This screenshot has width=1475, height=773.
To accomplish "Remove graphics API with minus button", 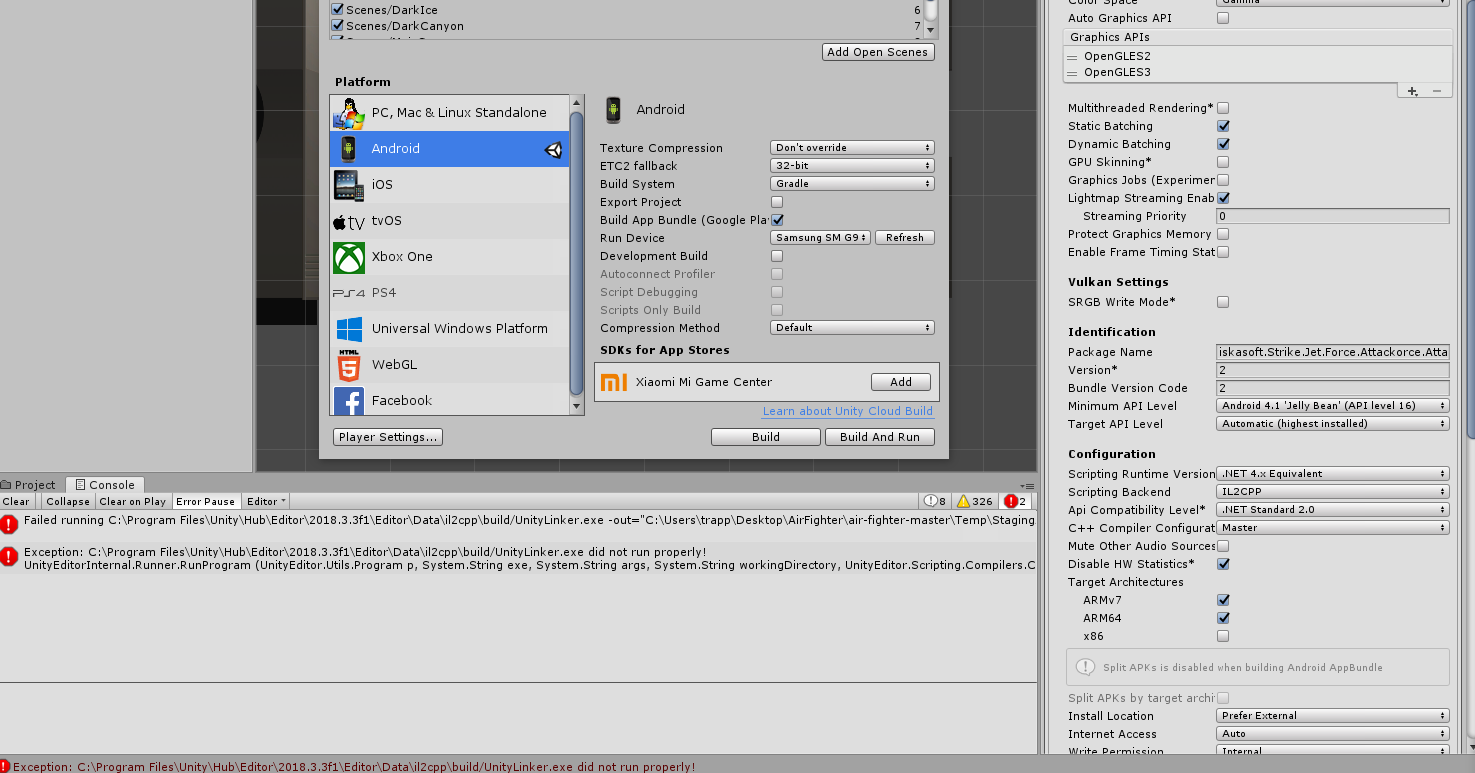I will coord(1437,91).
